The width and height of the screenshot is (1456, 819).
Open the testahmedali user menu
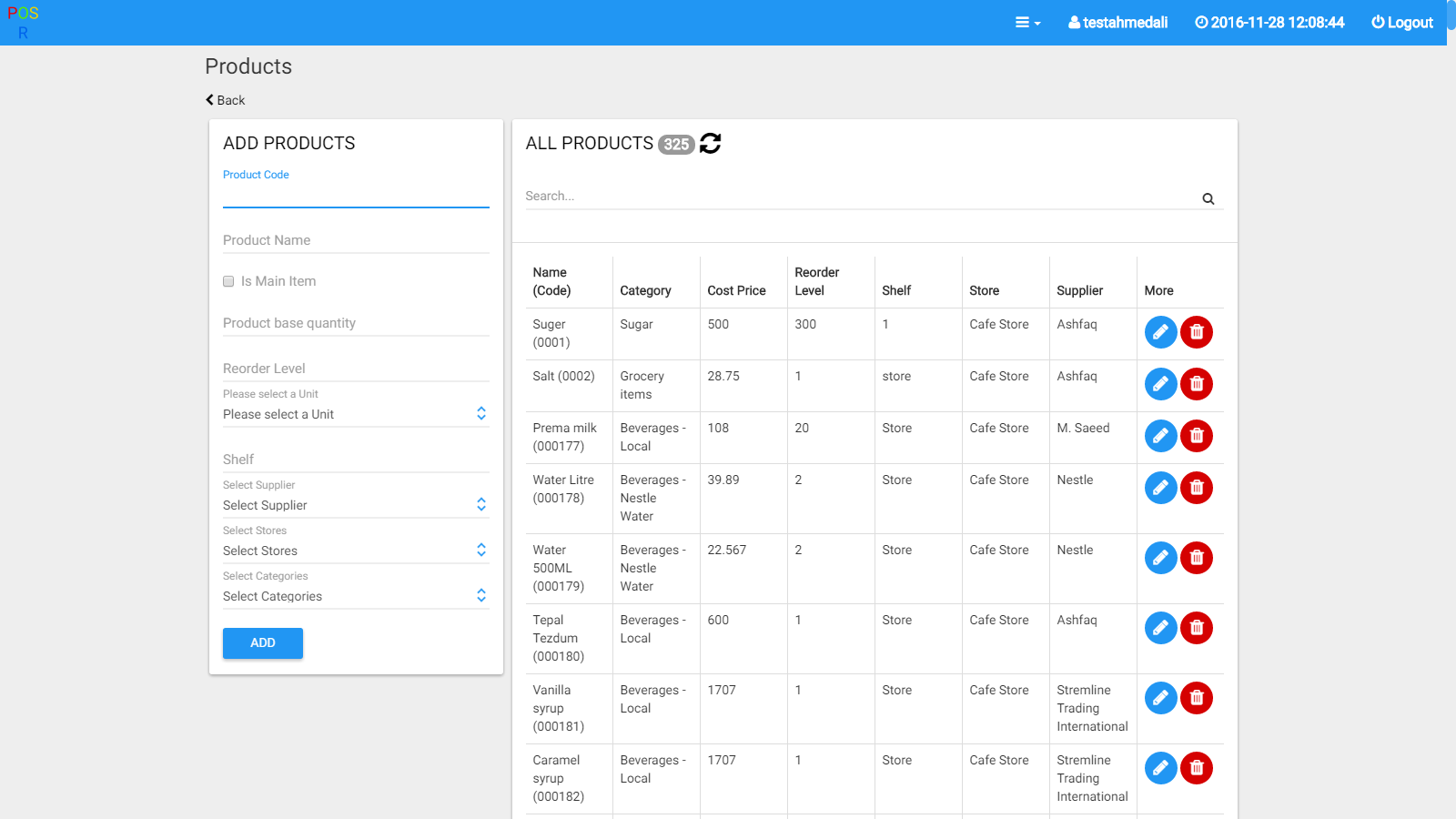coord(1117,23)
